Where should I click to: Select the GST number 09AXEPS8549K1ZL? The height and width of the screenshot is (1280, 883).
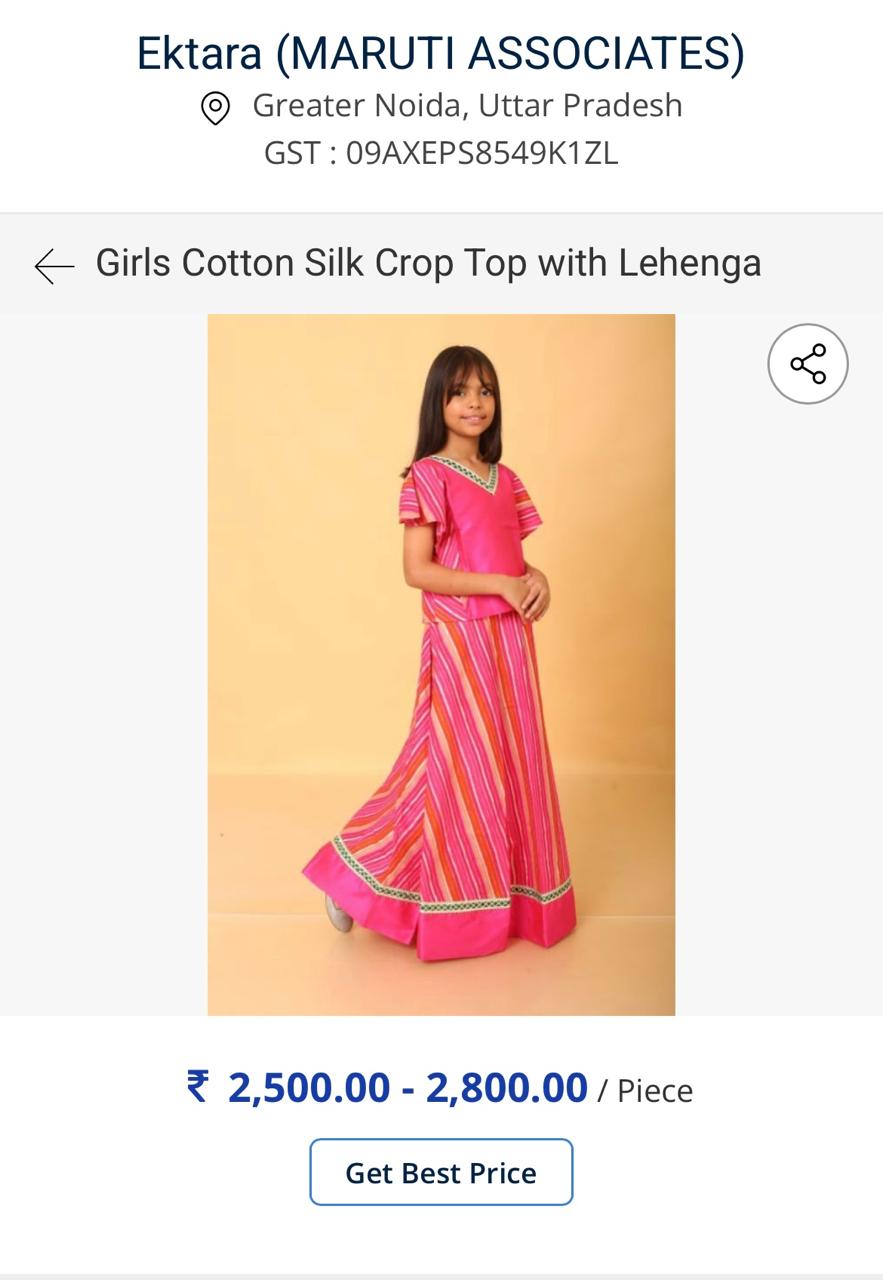[x=482, y=153]
